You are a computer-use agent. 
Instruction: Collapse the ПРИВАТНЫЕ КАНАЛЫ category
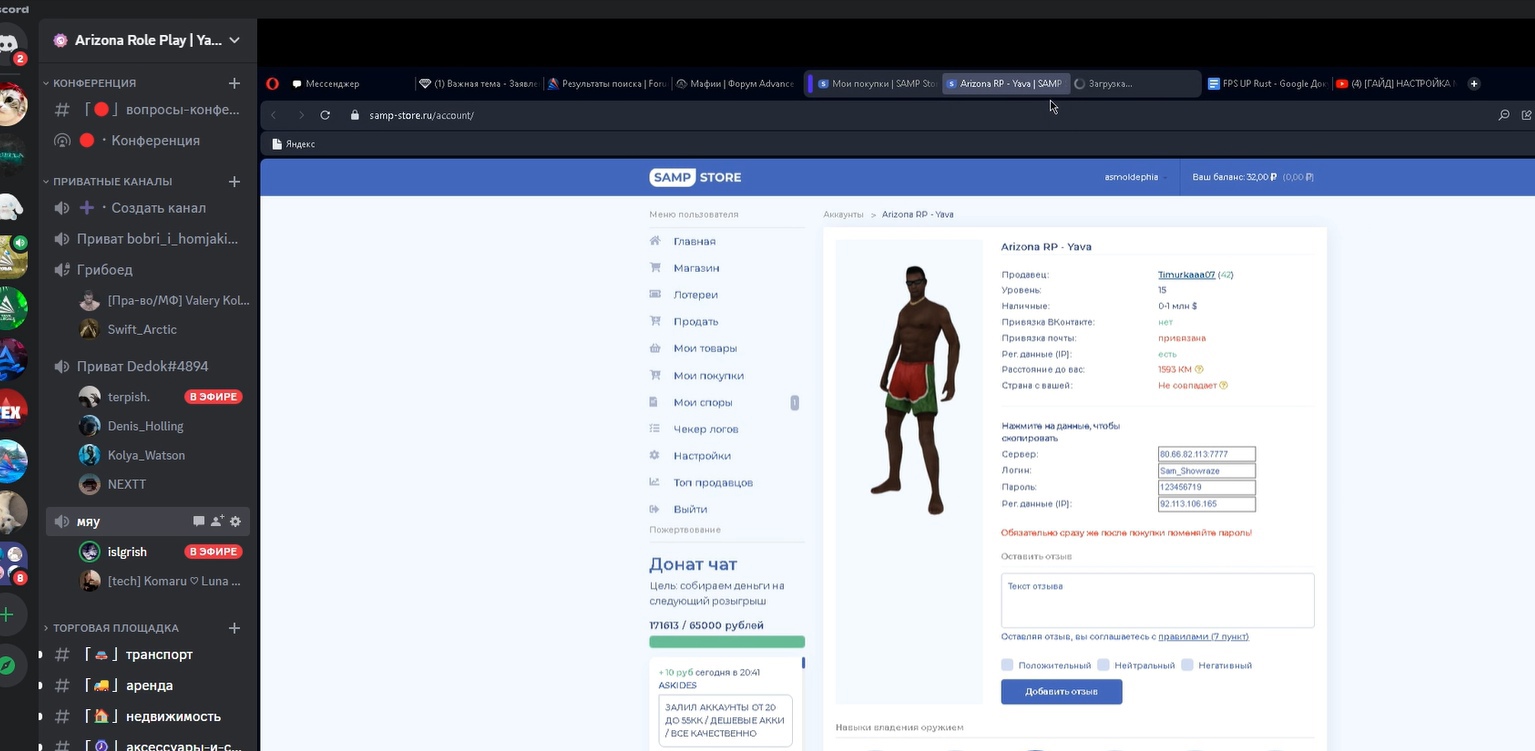pyautogui.click(x=112, y=181)
